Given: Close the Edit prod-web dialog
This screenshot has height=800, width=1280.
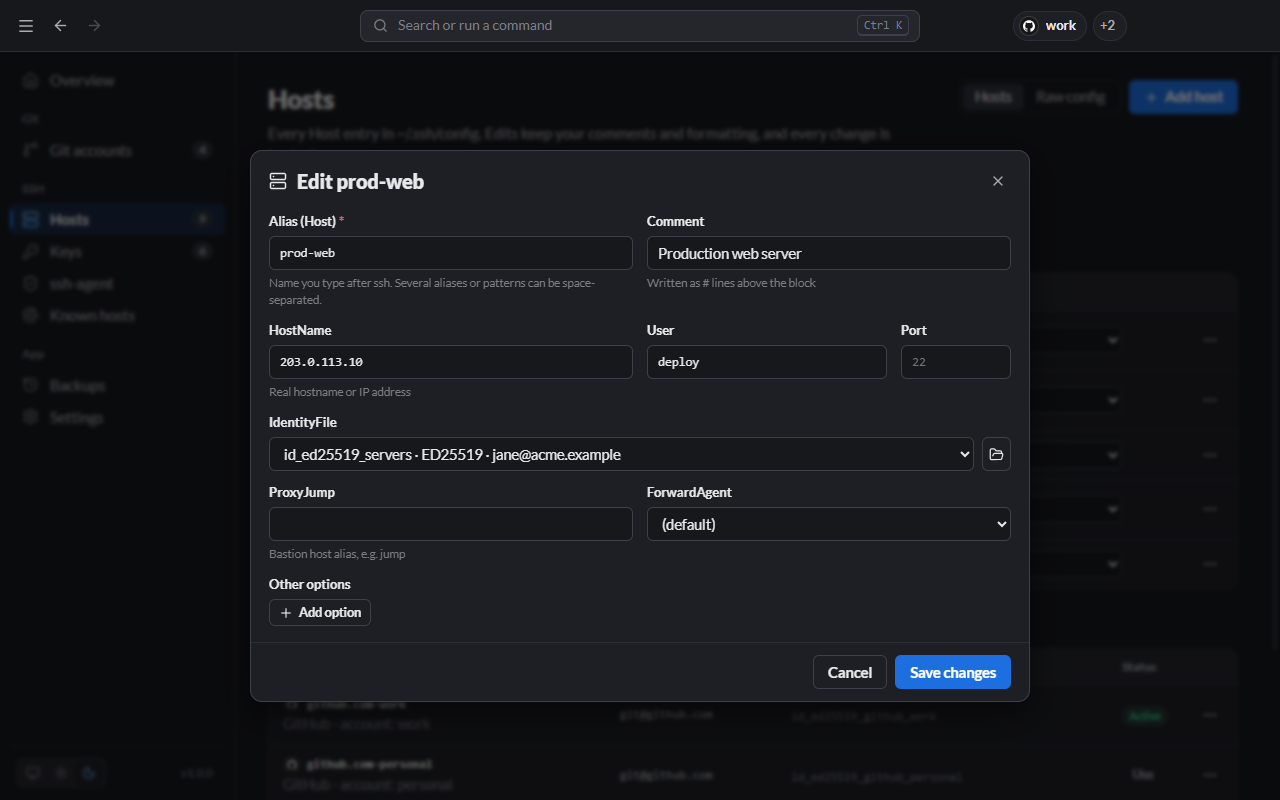Looking at the screenshot, I should pos(998,181).
